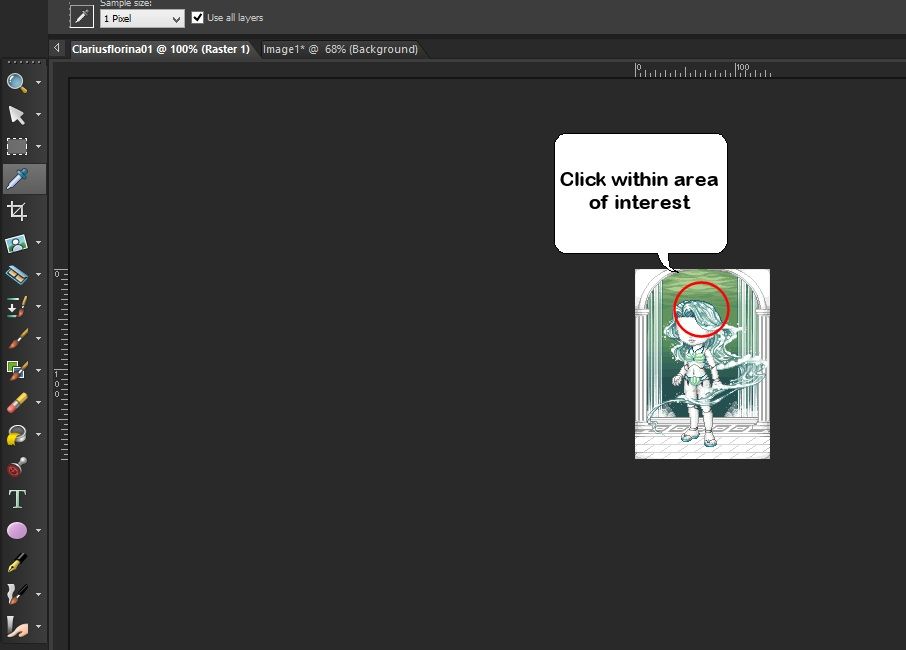This screenshot has width=906, height=650.
Task: Select the Pen nib tool
Action: [x=17, y=563]
